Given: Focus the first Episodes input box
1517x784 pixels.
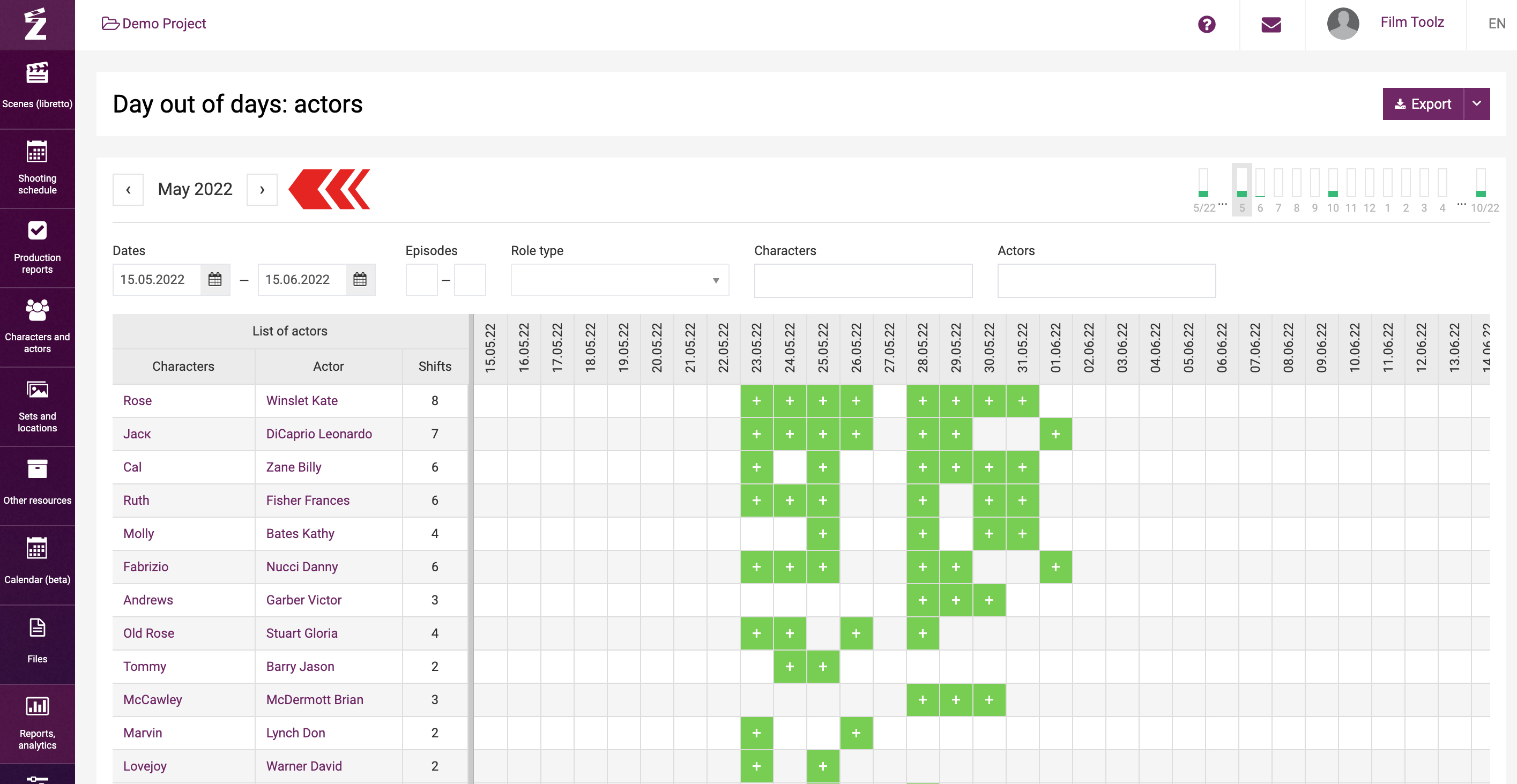Looking at the screenshot, I should pyautogui.click(x=421, y=280).
